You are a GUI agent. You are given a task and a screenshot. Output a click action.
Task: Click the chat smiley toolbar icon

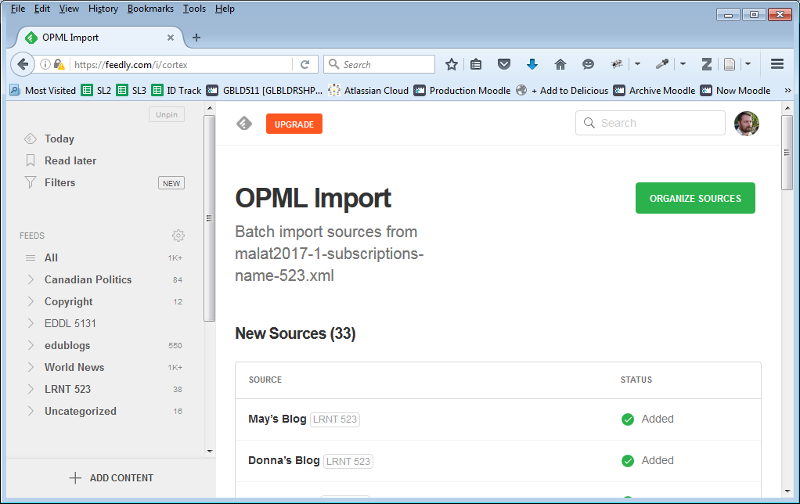pos(588,64)
